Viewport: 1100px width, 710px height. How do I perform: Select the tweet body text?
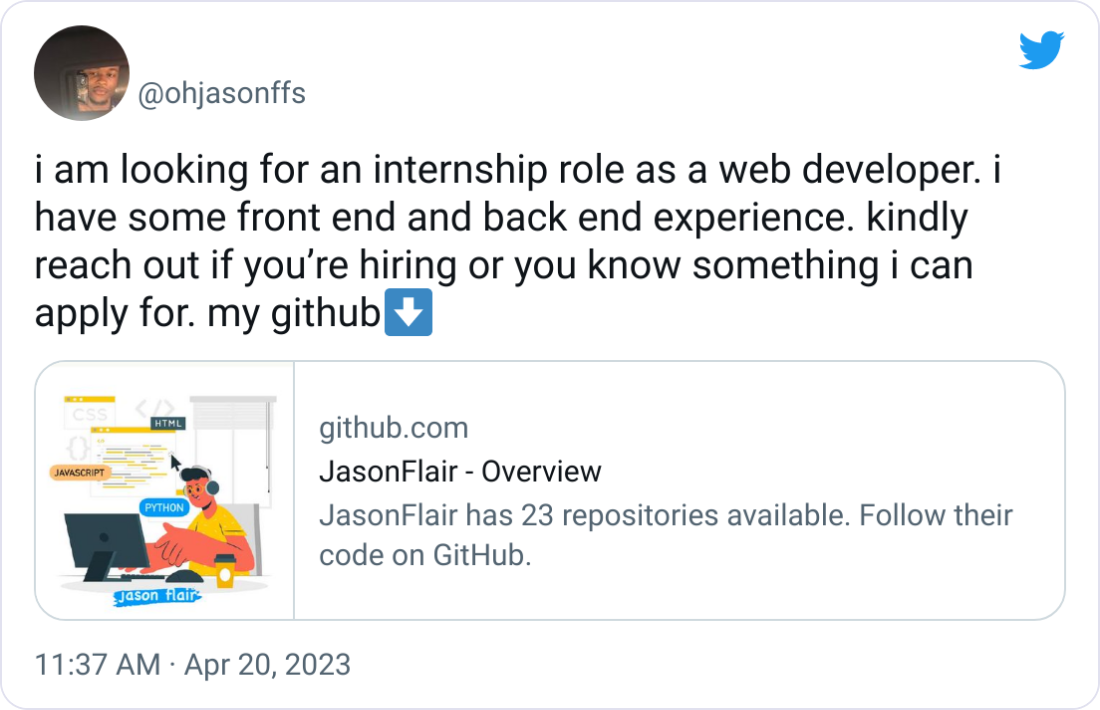(500, 240)
